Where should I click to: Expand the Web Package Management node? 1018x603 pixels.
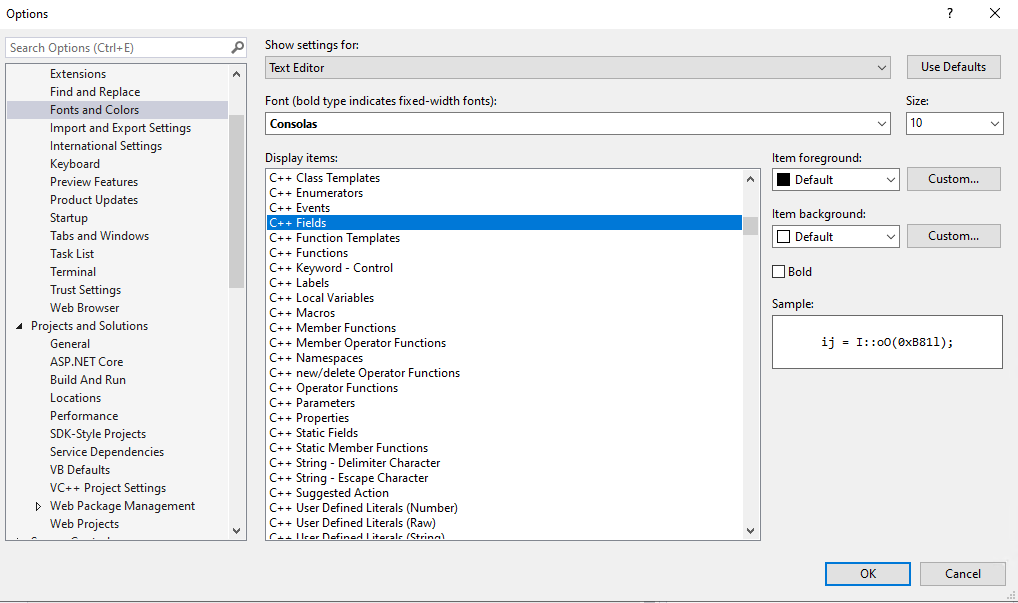38,506
